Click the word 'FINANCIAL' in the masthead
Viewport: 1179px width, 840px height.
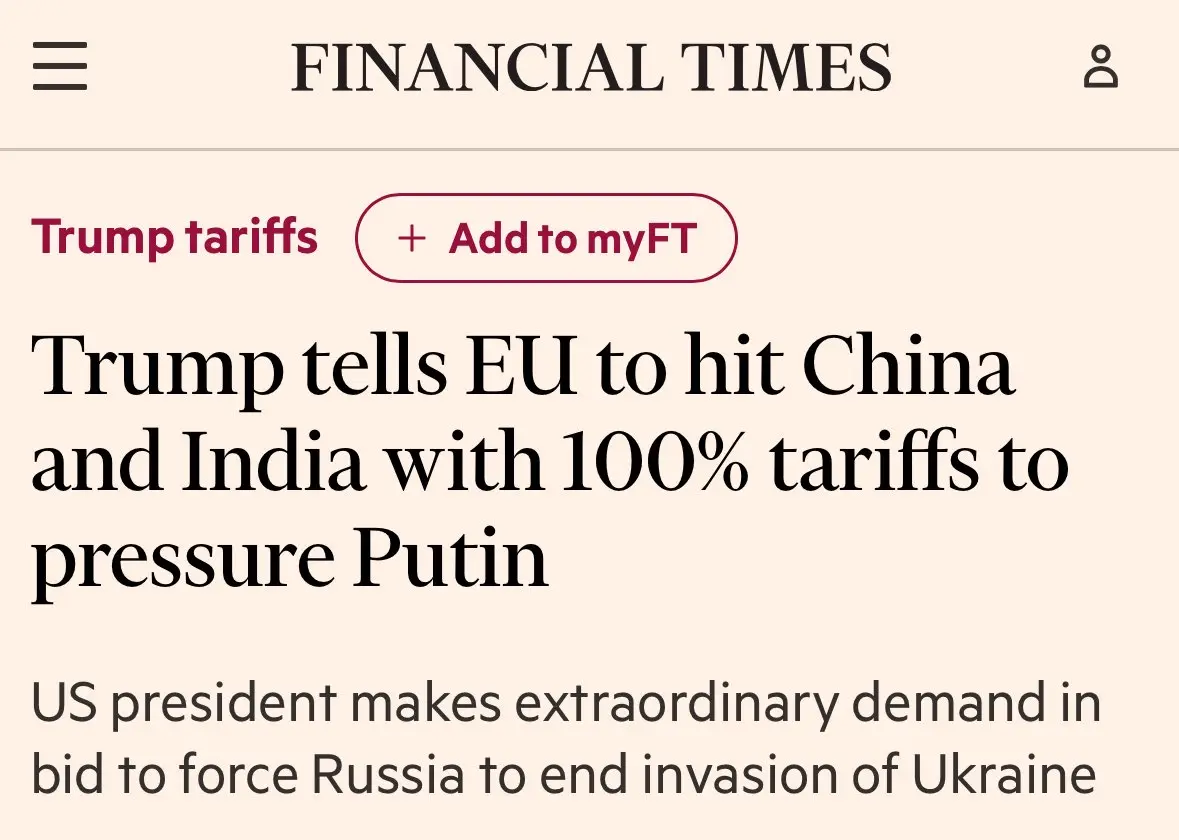pyautogui.click(x=477, y=67)
